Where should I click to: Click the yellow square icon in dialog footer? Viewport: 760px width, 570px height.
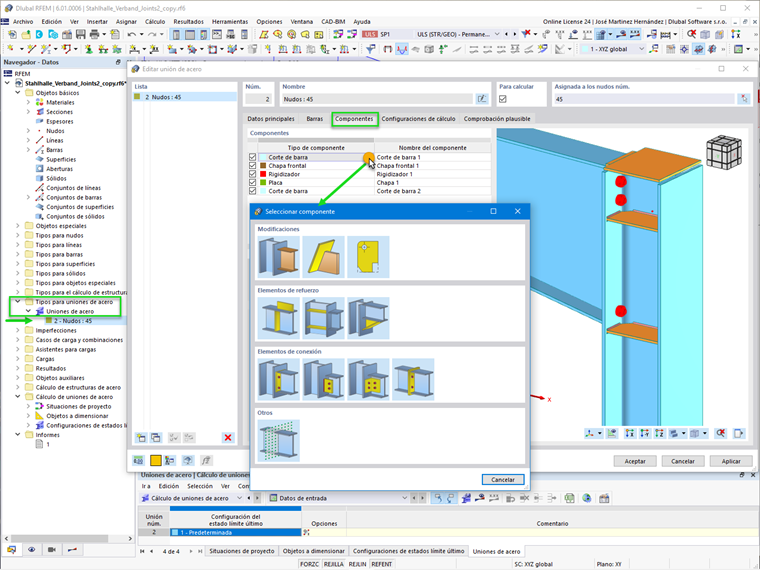(156, 460)
